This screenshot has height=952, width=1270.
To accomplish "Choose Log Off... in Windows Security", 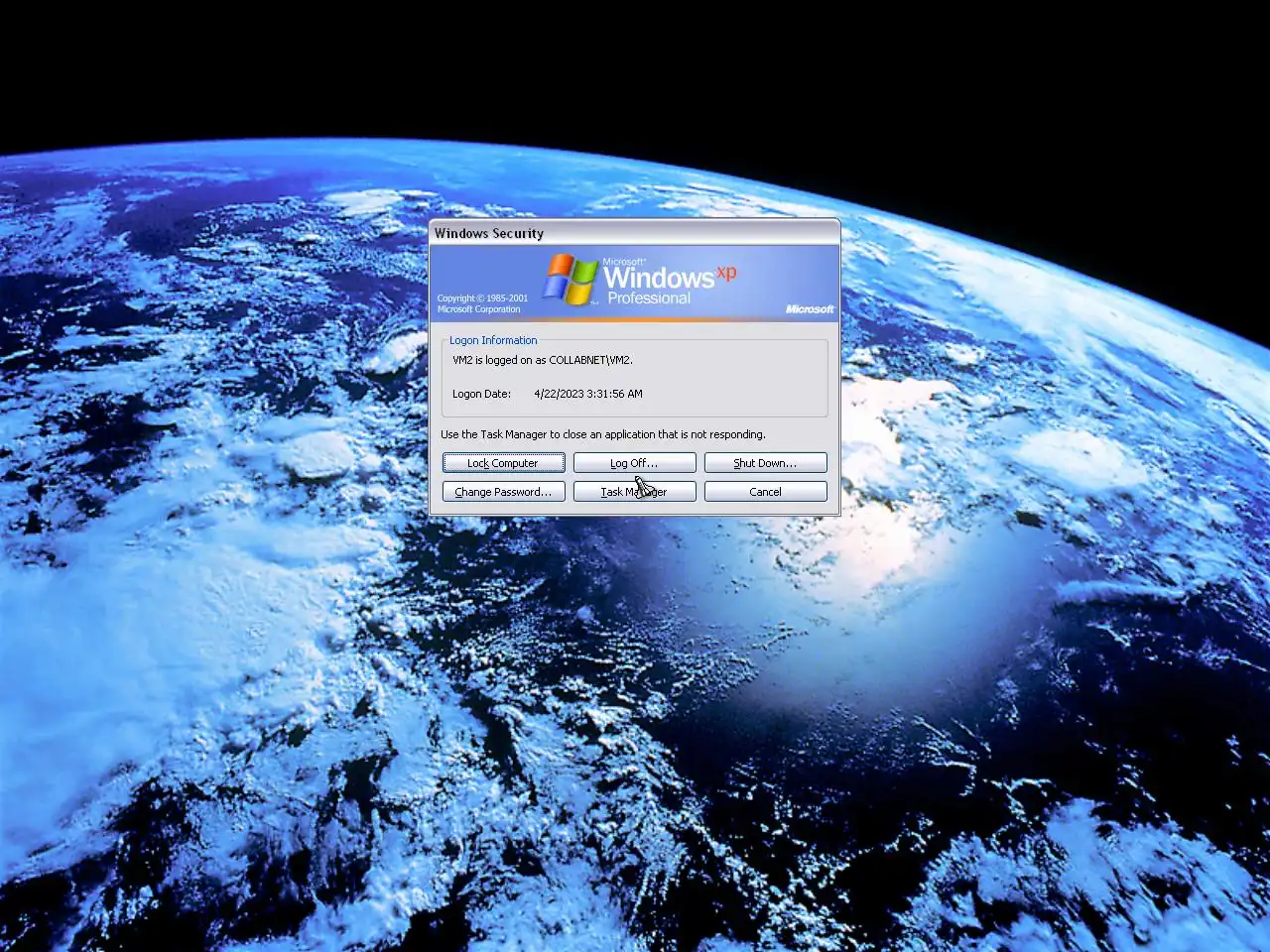I will pyautogui.click(x=634, y=463).
